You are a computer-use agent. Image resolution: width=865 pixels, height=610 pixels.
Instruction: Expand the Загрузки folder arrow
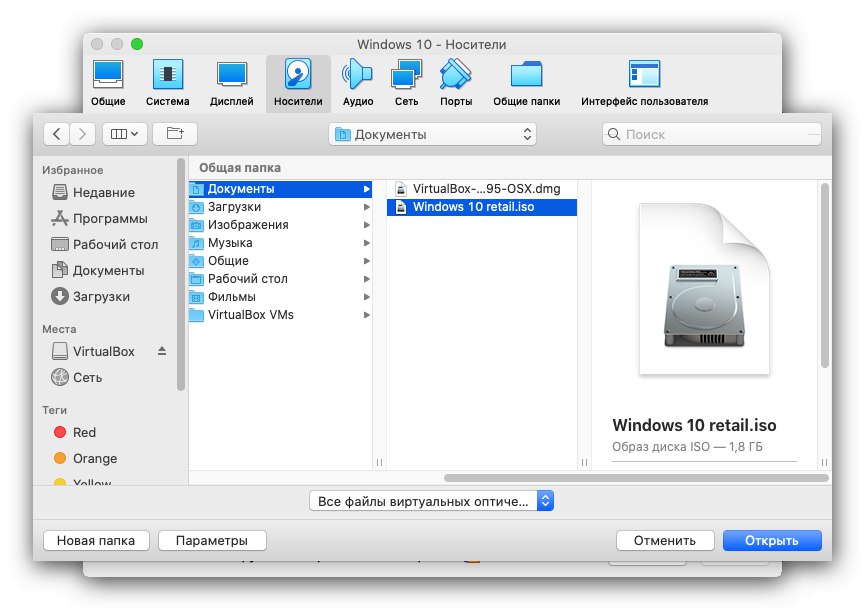pos(366,207)
